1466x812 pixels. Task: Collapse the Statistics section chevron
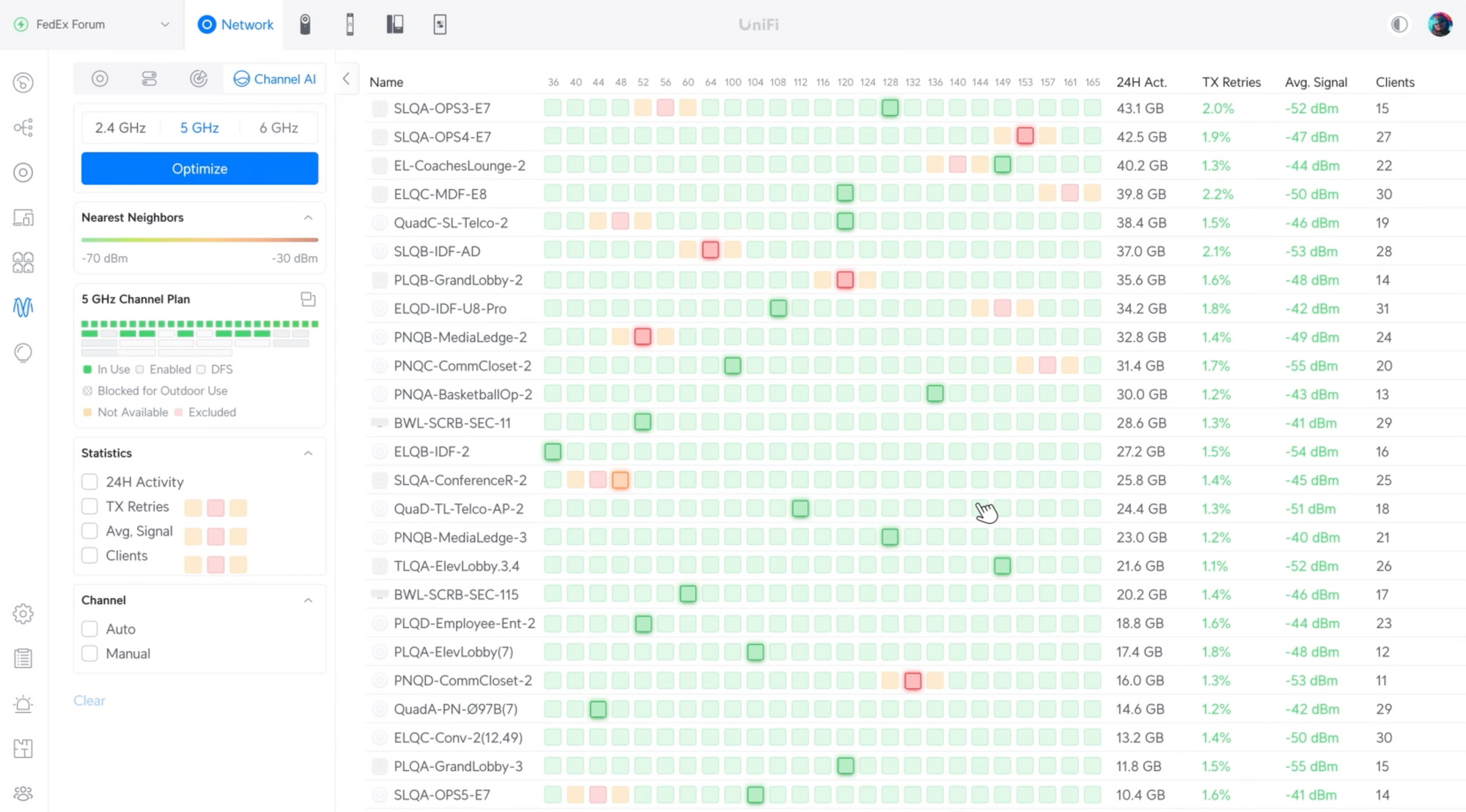pos(308,453)
